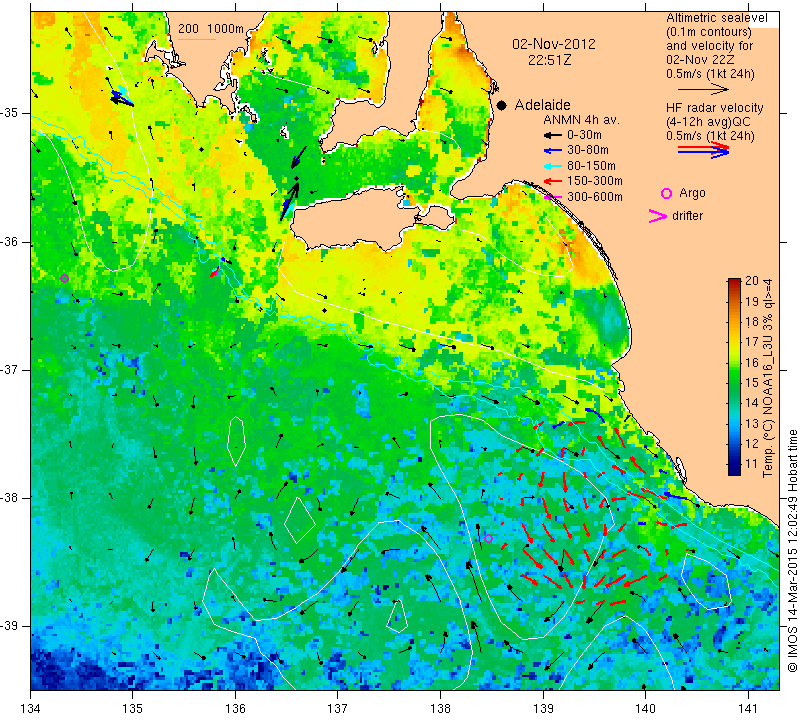Click the color bar value 17
800x720 pixels.
tap(752, 341)
